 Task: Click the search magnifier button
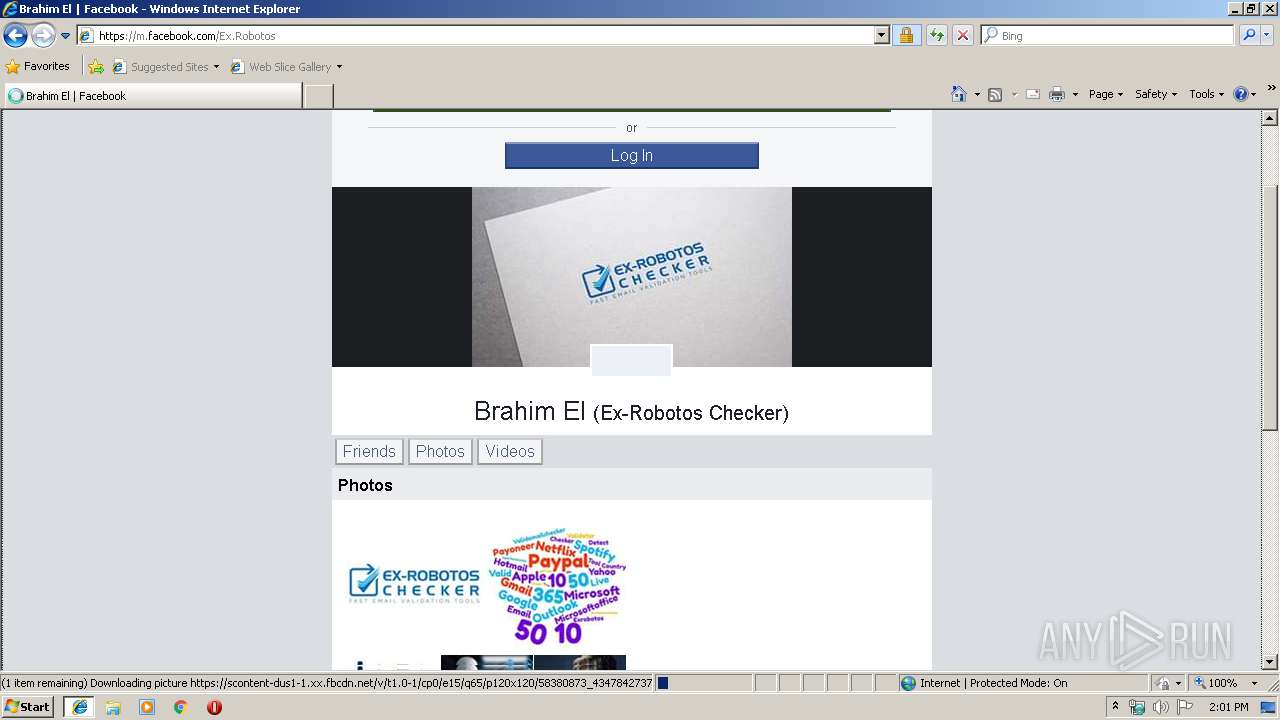1248,35
